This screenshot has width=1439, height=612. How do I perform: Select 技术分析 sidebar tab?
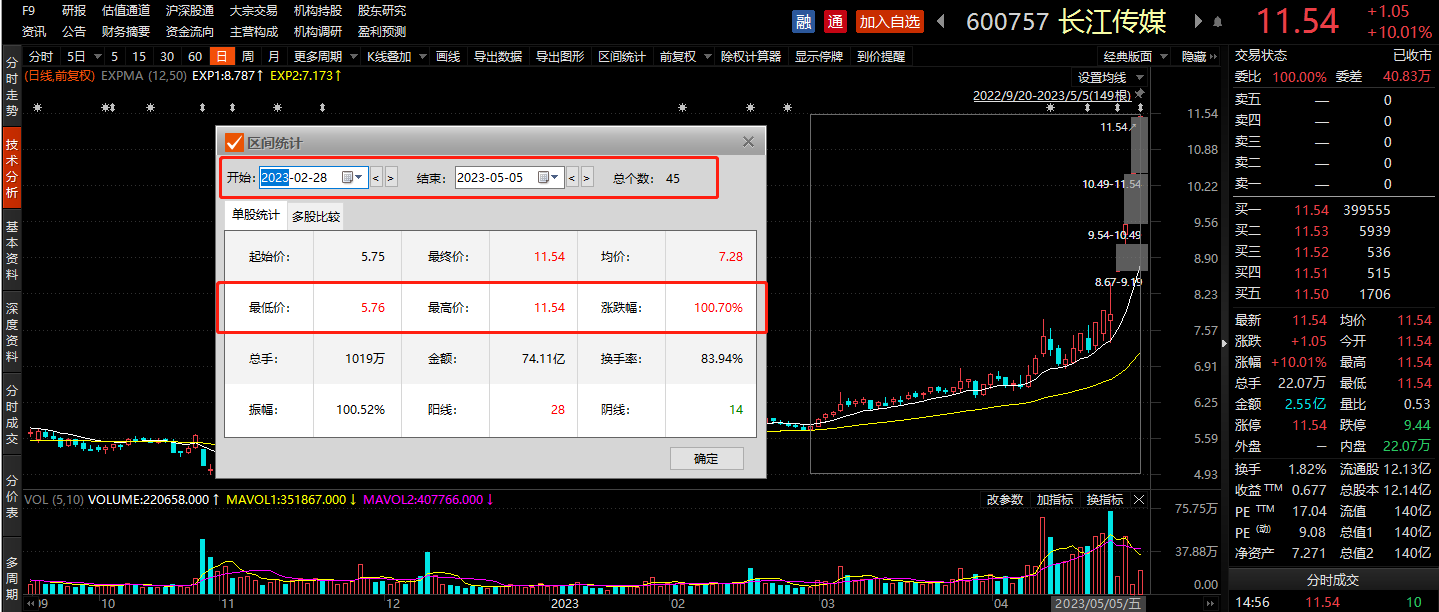click(12, 167)
